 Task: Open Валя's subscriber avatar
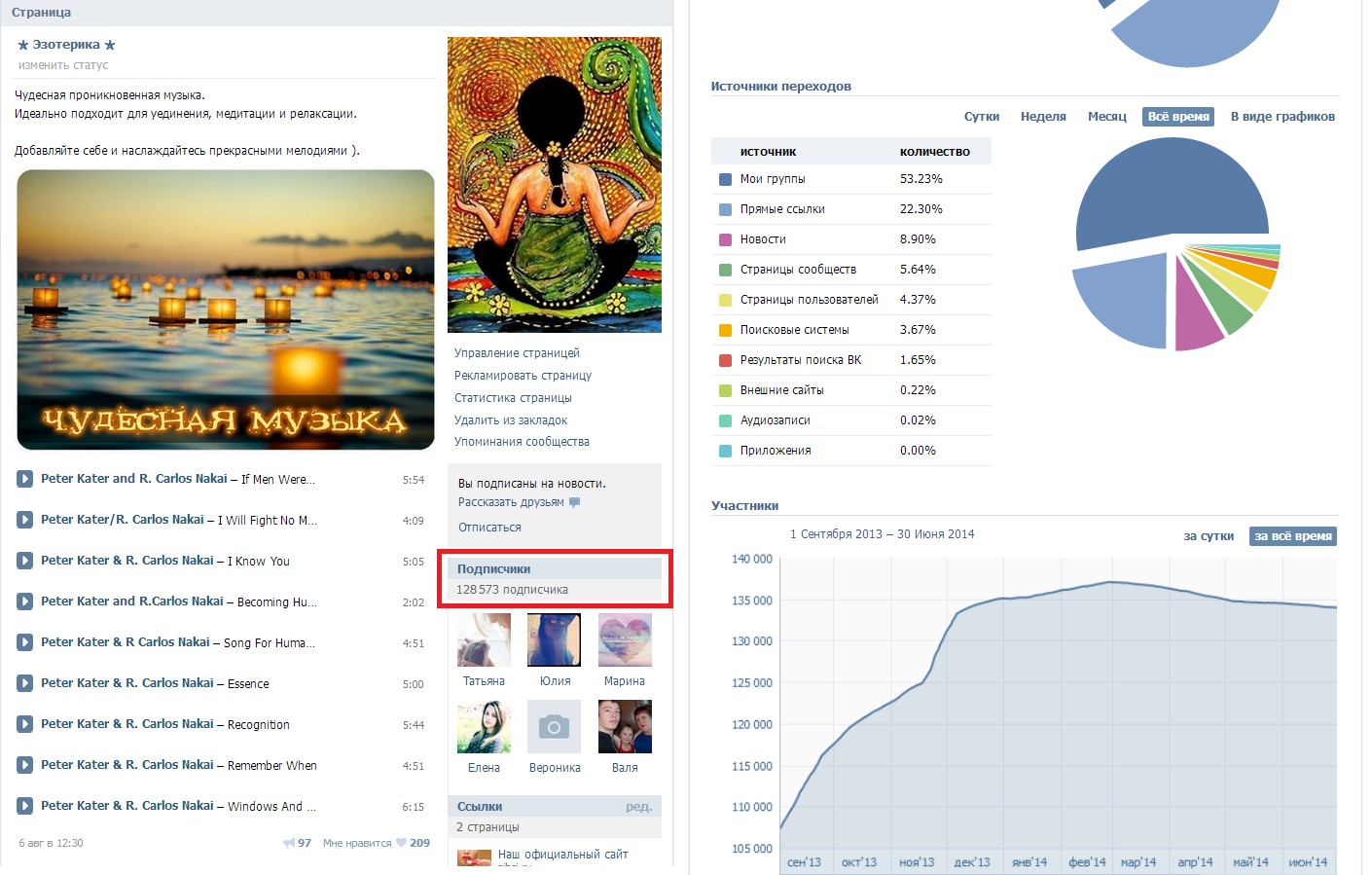(625, 727)
